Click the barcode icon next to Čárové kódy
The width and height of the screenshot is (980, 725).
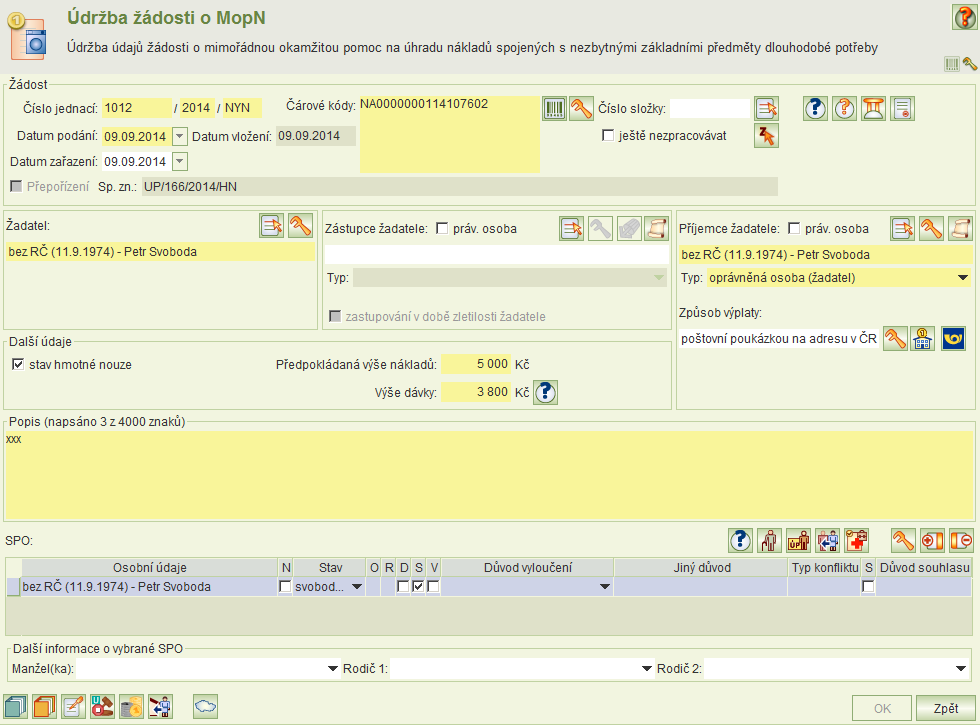554,109
